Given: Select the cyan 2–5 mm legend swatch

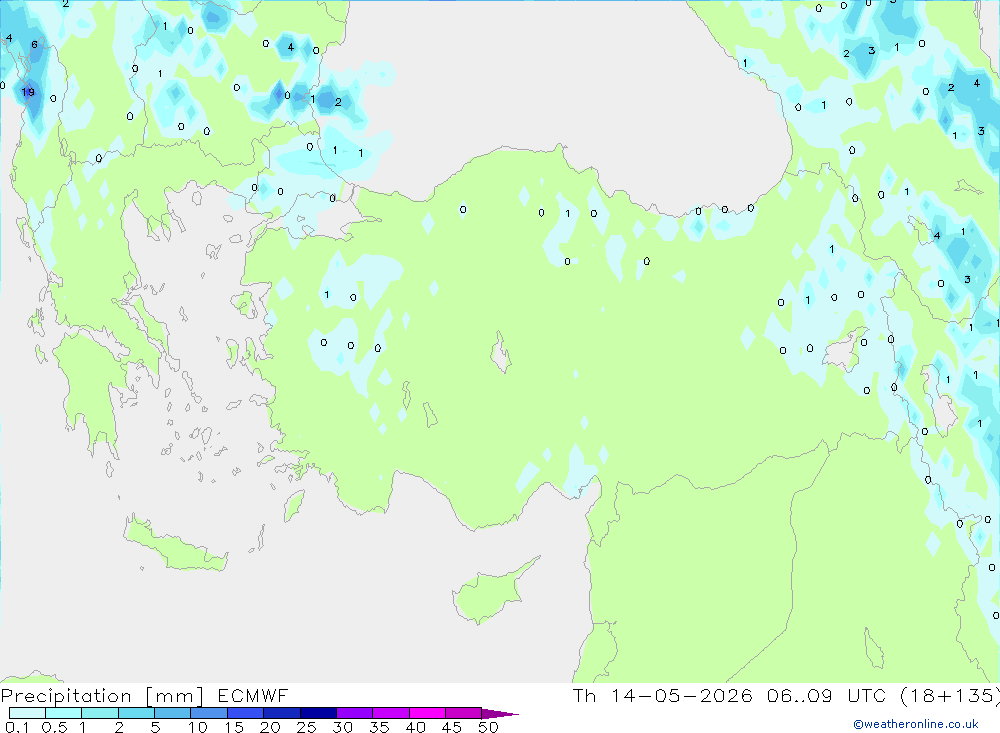Looking at the screenshot, I should tap(136, 713).
